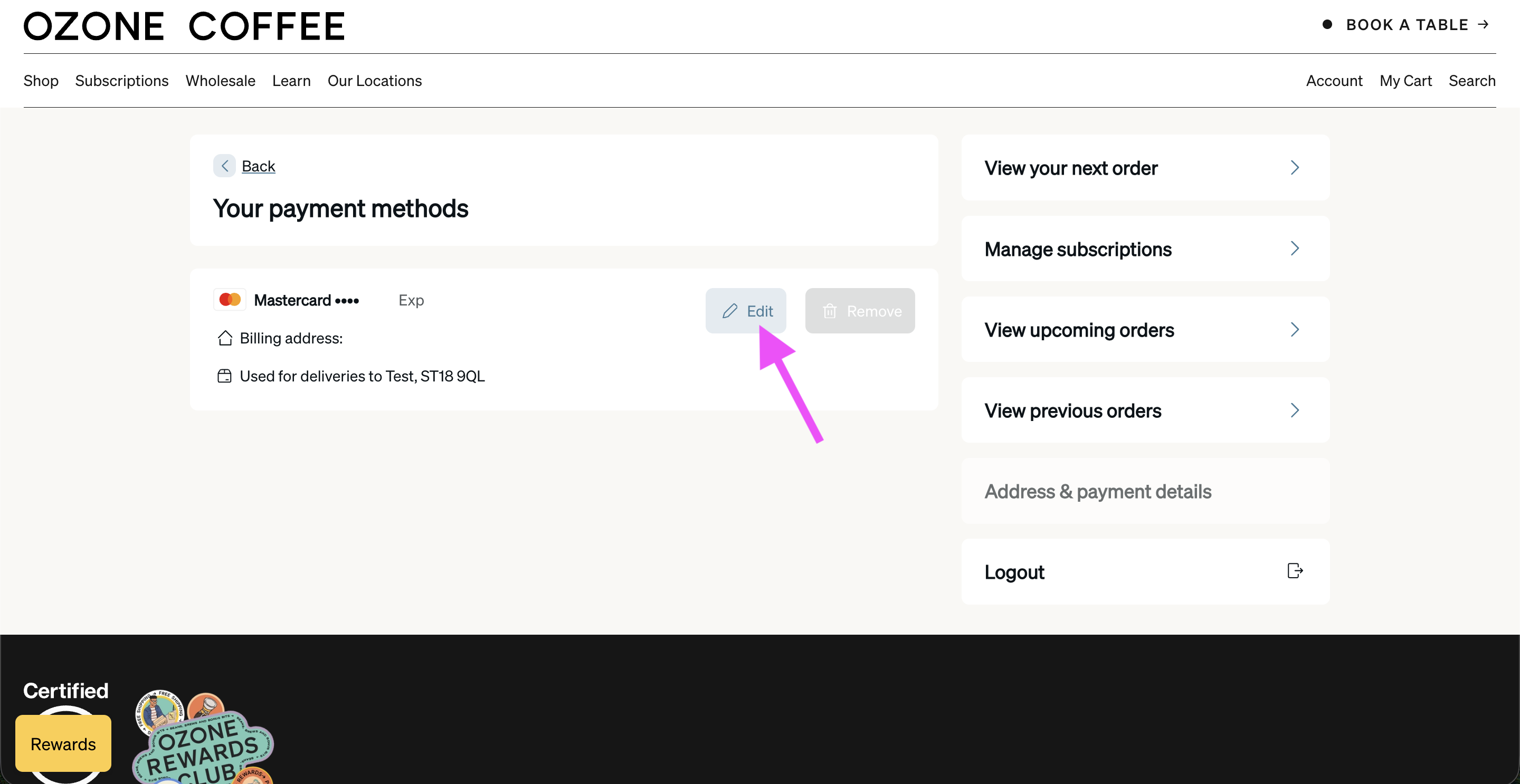The width and height of the screenshot is (1520, 784).
Task: Click the delivery box icon
Action: pos(224,376)
